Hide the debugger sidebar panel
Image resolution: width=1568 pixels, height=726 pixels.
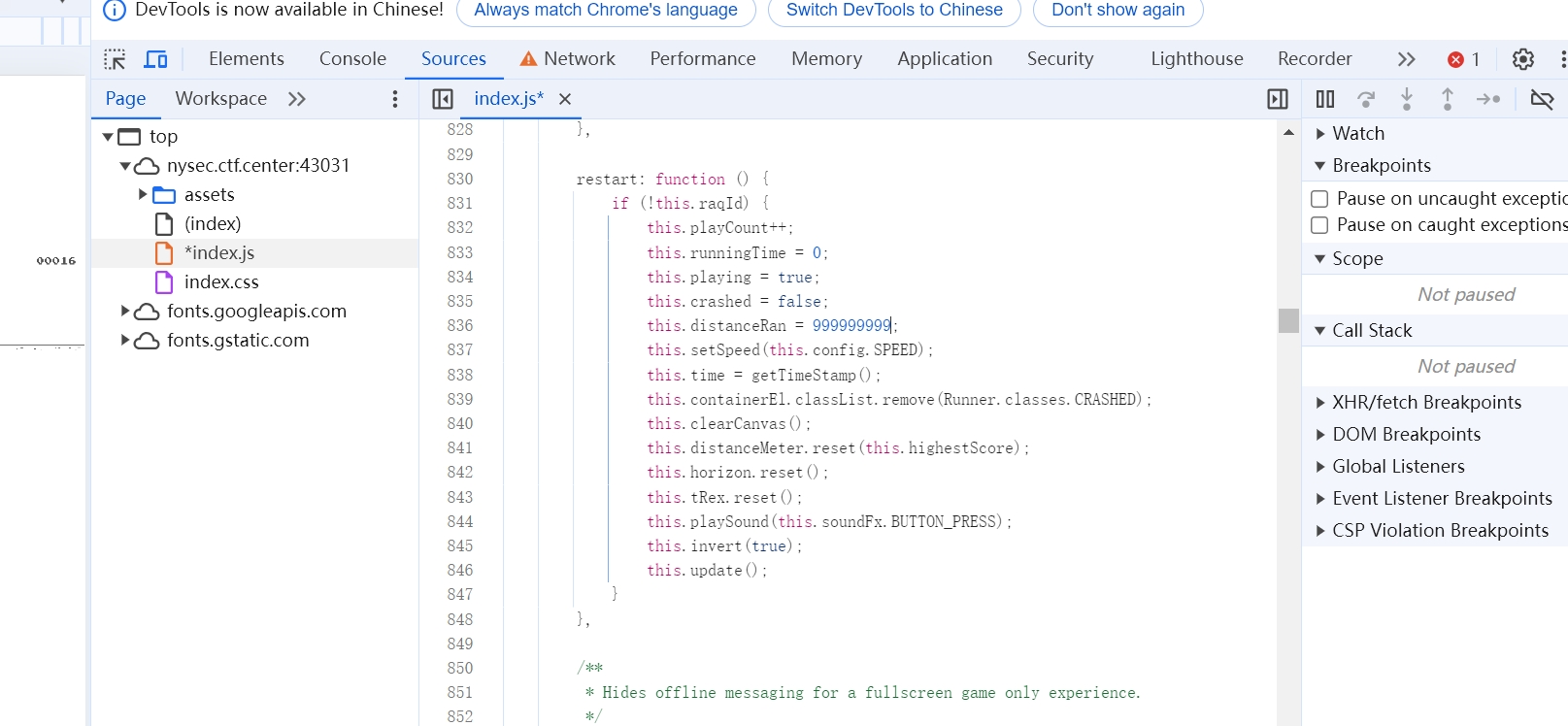pos(1278,99)
